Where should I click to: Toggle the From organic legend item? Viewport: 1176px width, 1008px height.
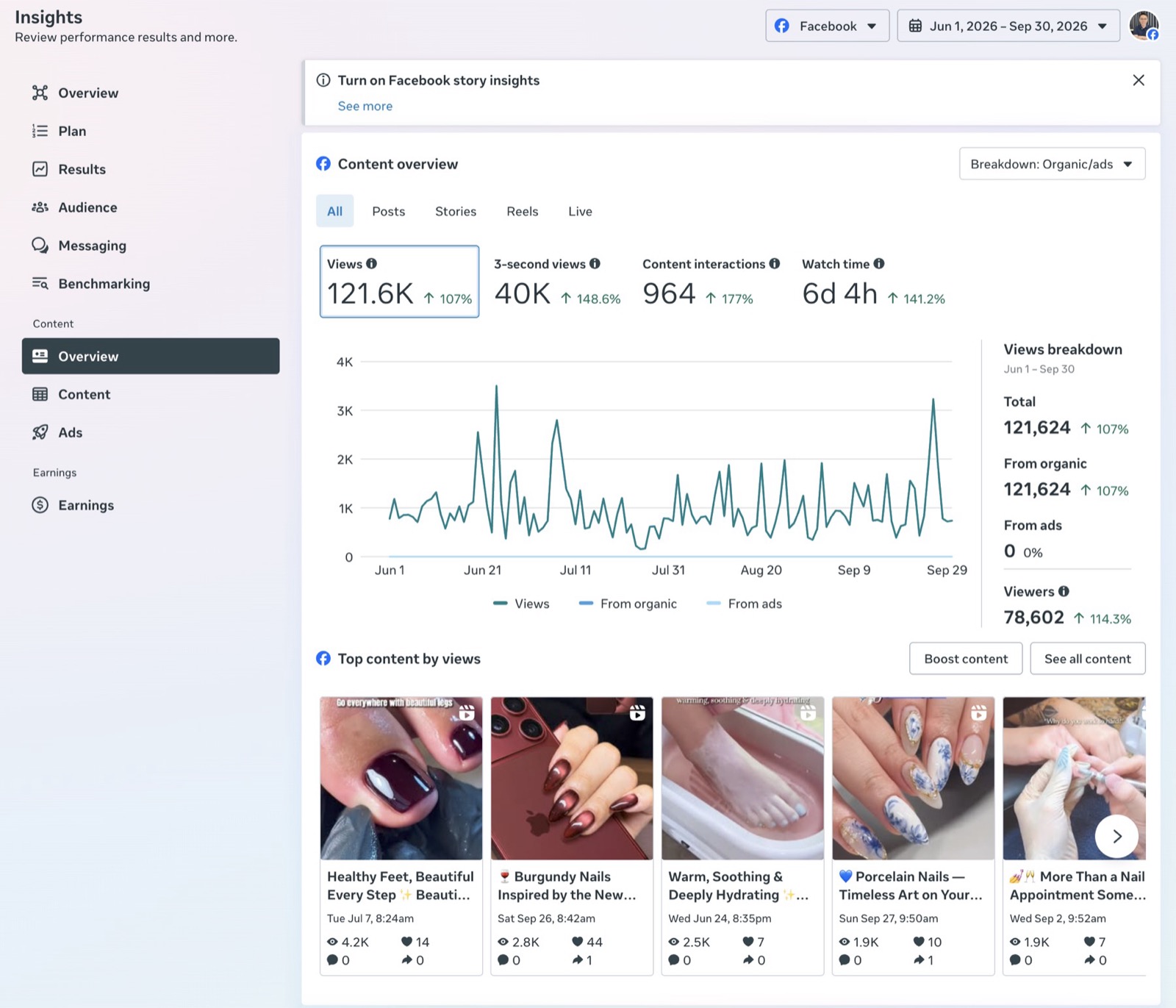point(628,604)
